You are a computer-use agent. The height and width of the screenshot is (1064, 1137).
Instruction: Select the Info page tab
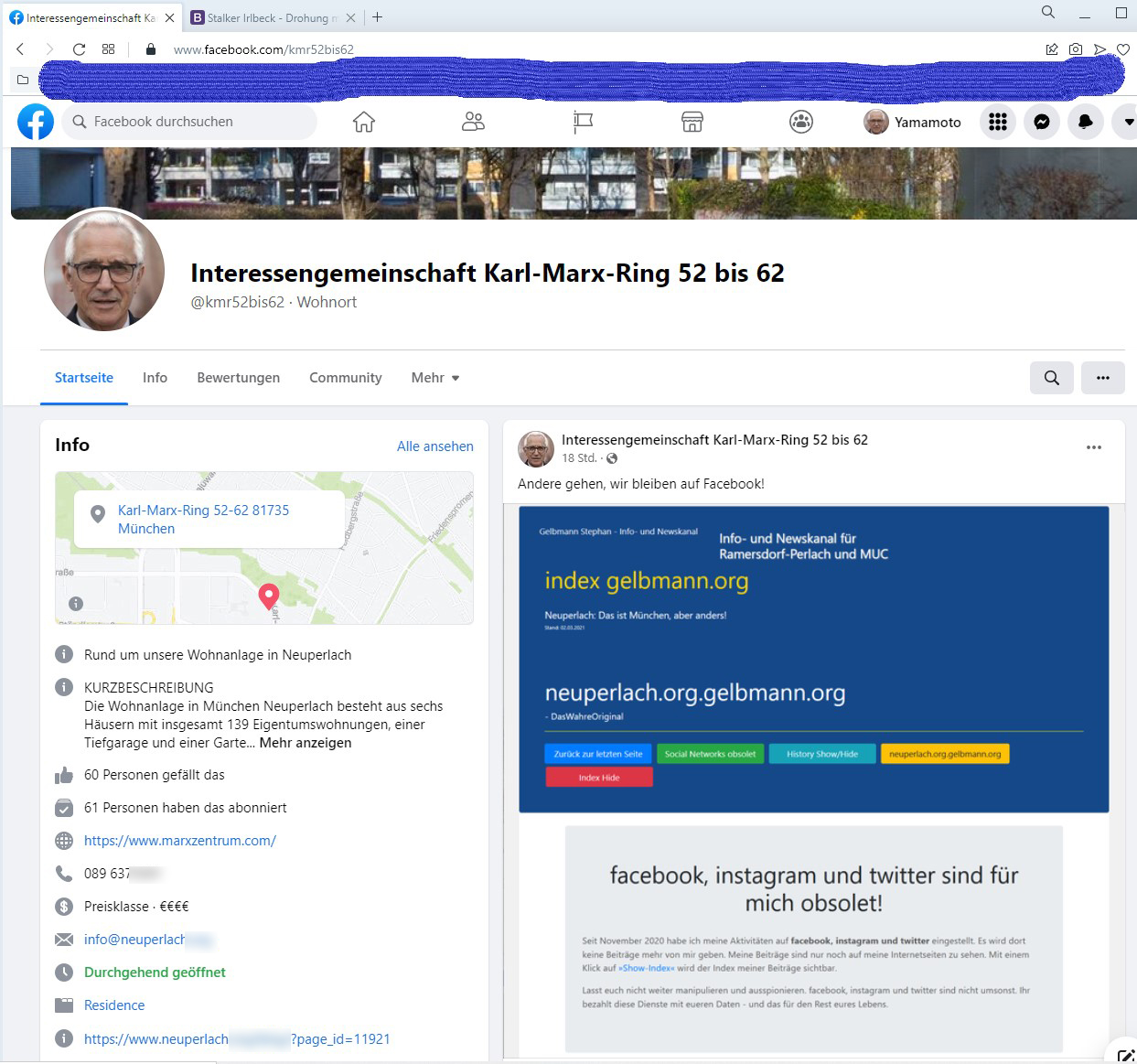155,378
